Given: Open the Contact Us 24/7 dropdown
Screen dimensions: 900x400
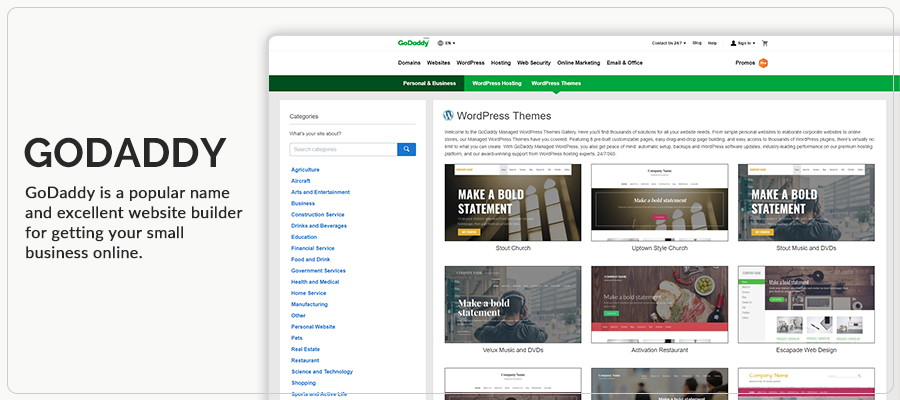Looking at the screenshot, I should [x=668, y=43].
